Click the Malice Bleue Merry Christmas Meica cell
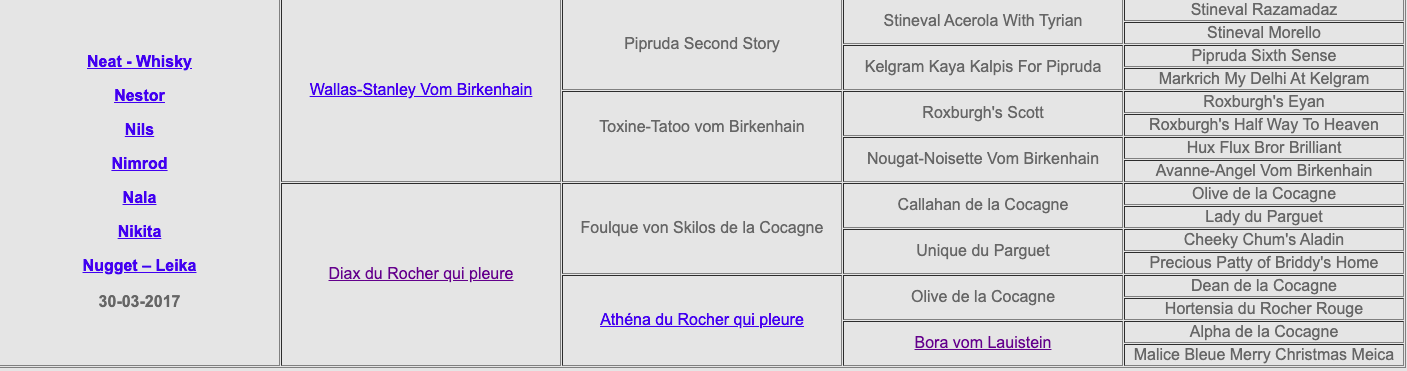 click(x=1264, y=355)
